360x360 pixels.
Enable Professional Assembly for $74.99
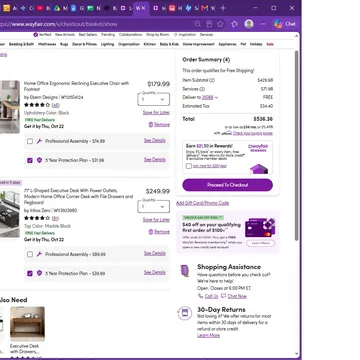point(30,141)
